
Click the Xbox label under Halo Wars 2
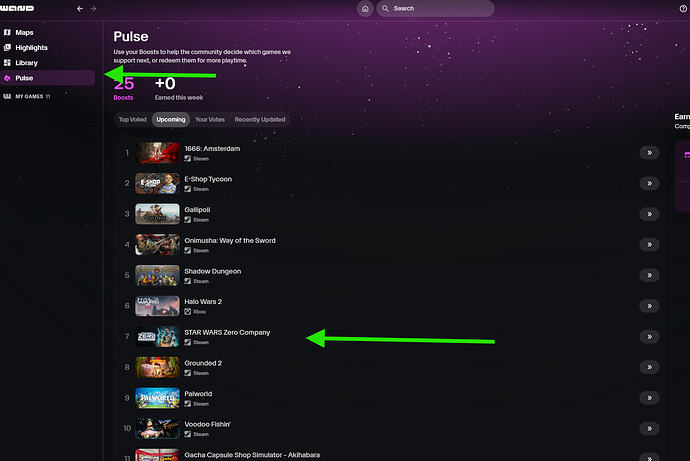(x=199, y=312)
